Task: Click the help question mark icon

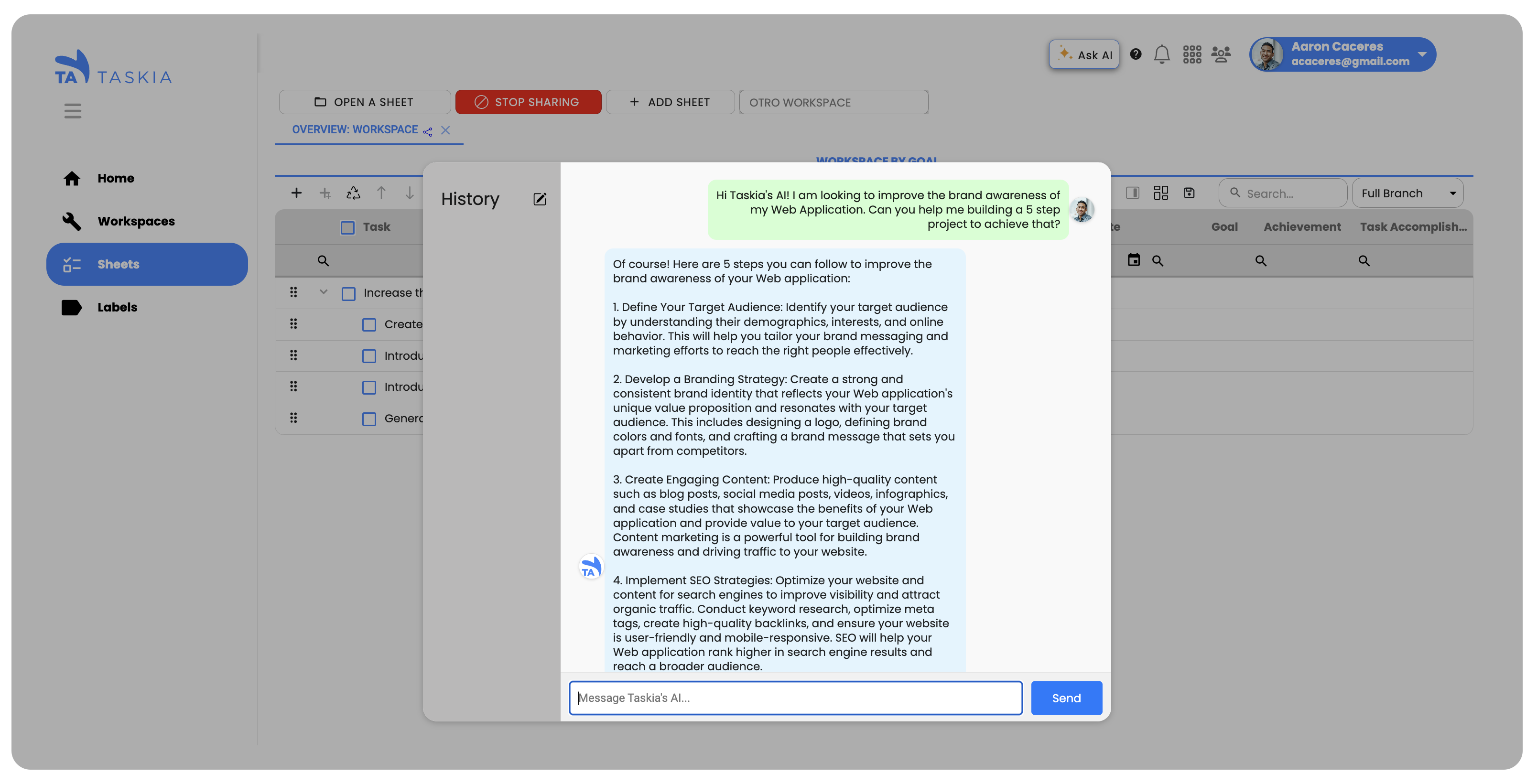Action: [1136, 54]
